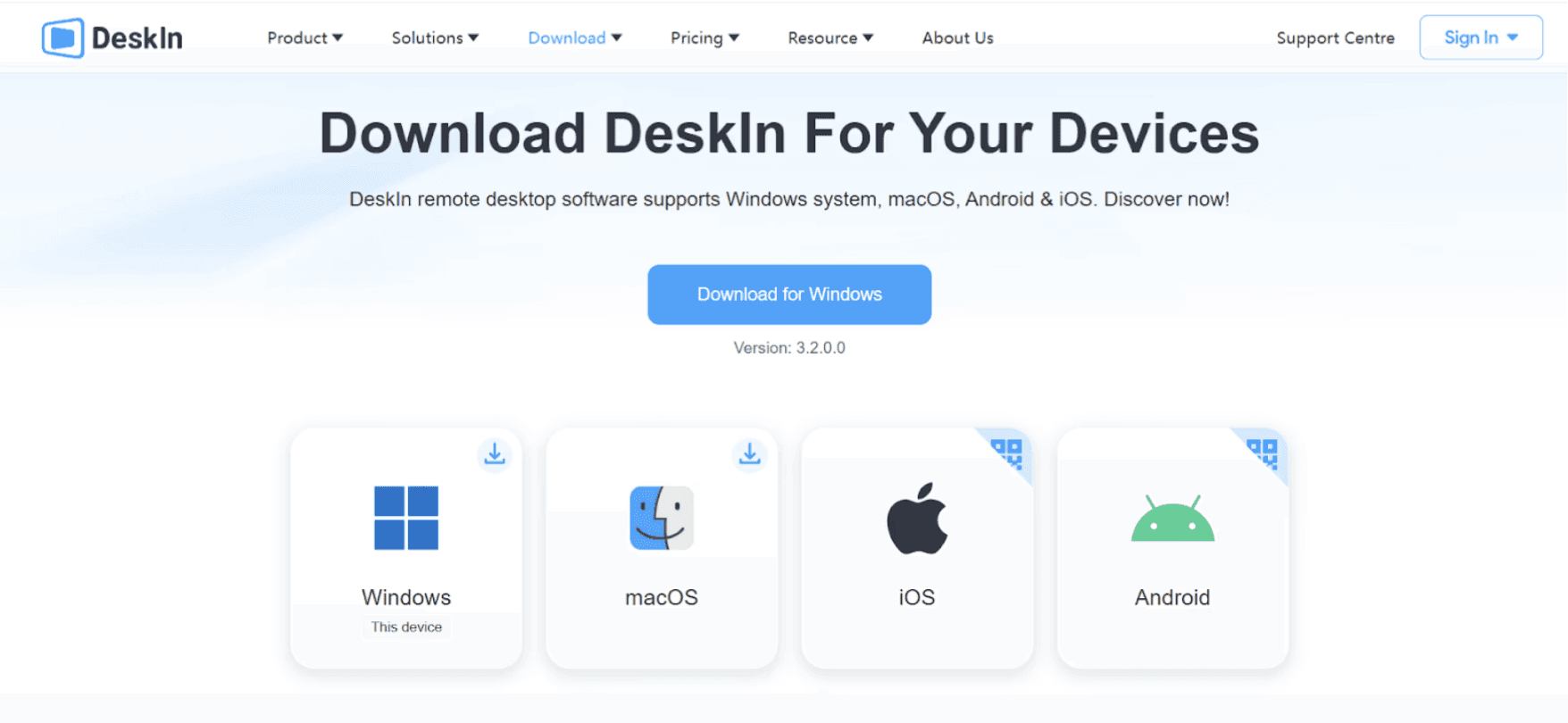Click the DeskIn logo icon
The image size is (1568, 723).
63,38
